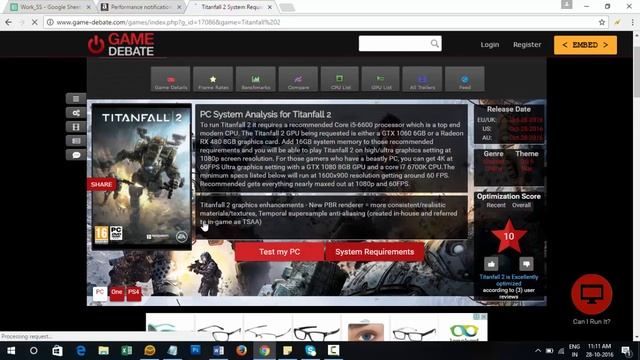The image size is (640, 360).
Task: Open File Explorer from the taskbar
Action: tap(104, 351)
